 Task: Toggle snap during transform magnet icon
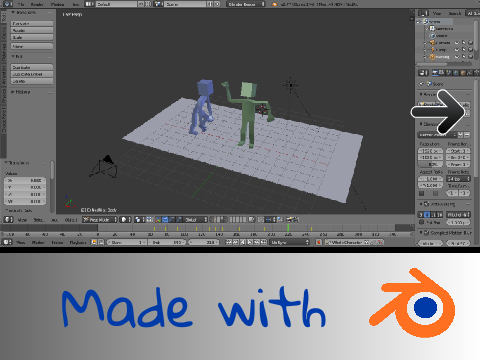point(262,220)
